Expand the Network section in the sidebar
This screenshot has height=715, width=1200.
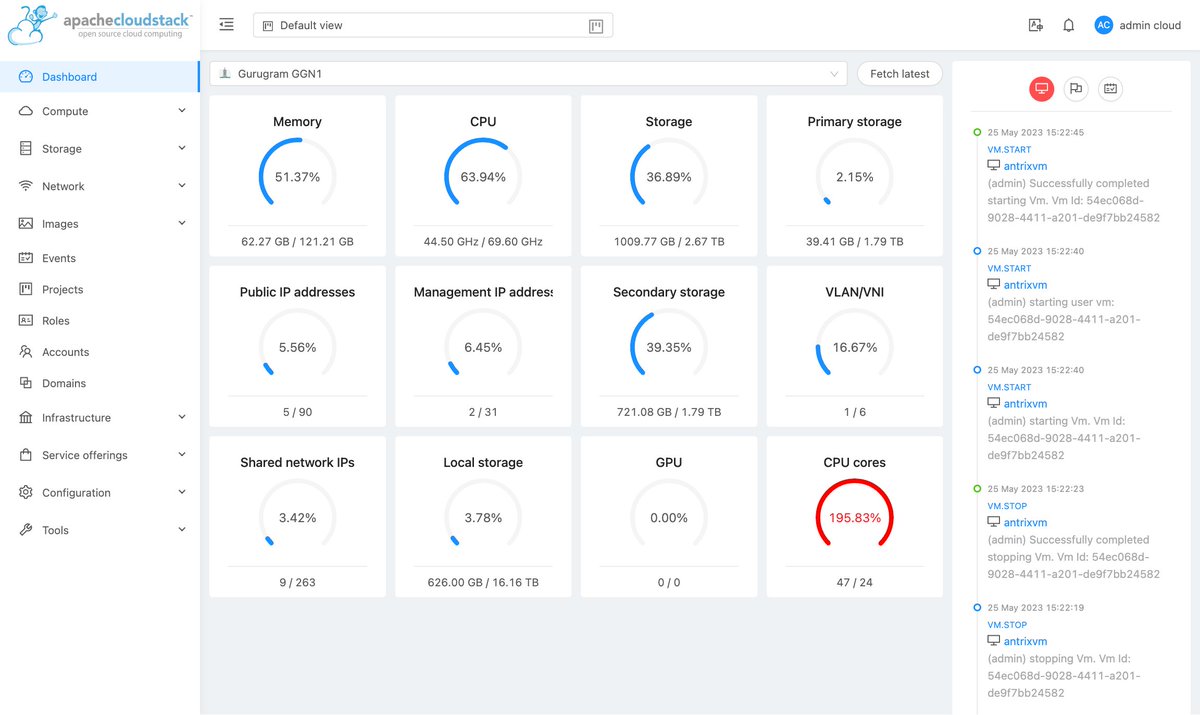(x=66, y=185)
